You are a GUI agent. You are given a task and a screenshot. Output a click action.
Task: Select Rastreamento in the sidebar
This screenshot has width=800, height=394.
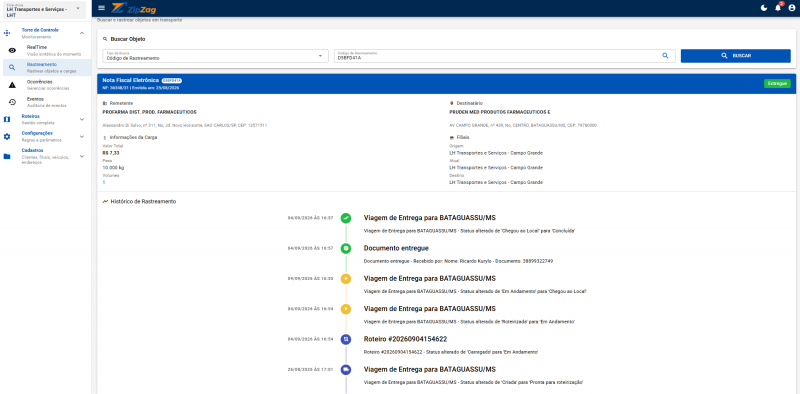click(47, 67)
